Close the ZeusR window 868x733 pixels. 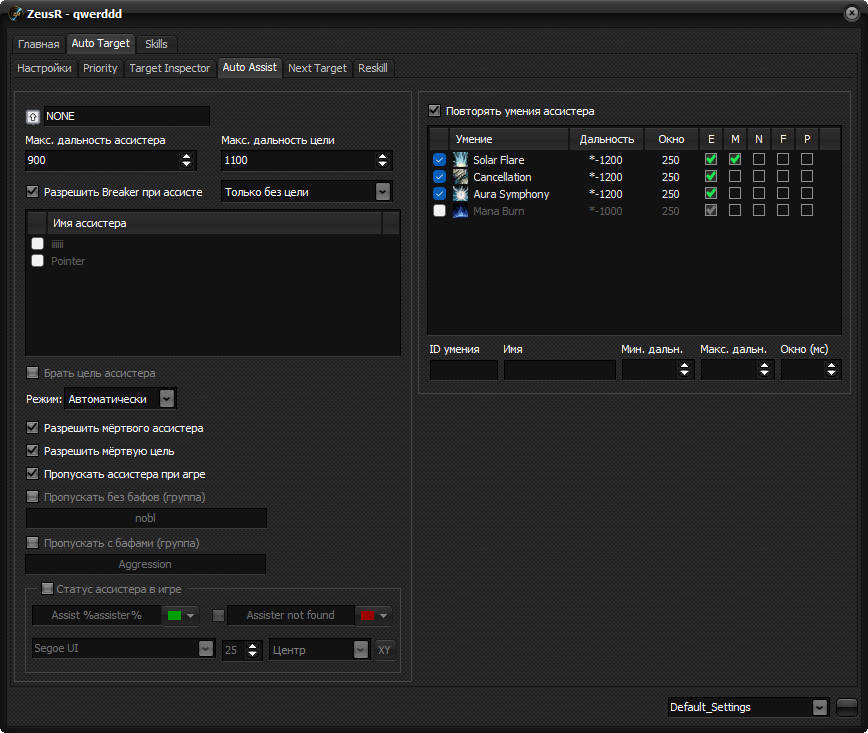[x=851, y=13]
